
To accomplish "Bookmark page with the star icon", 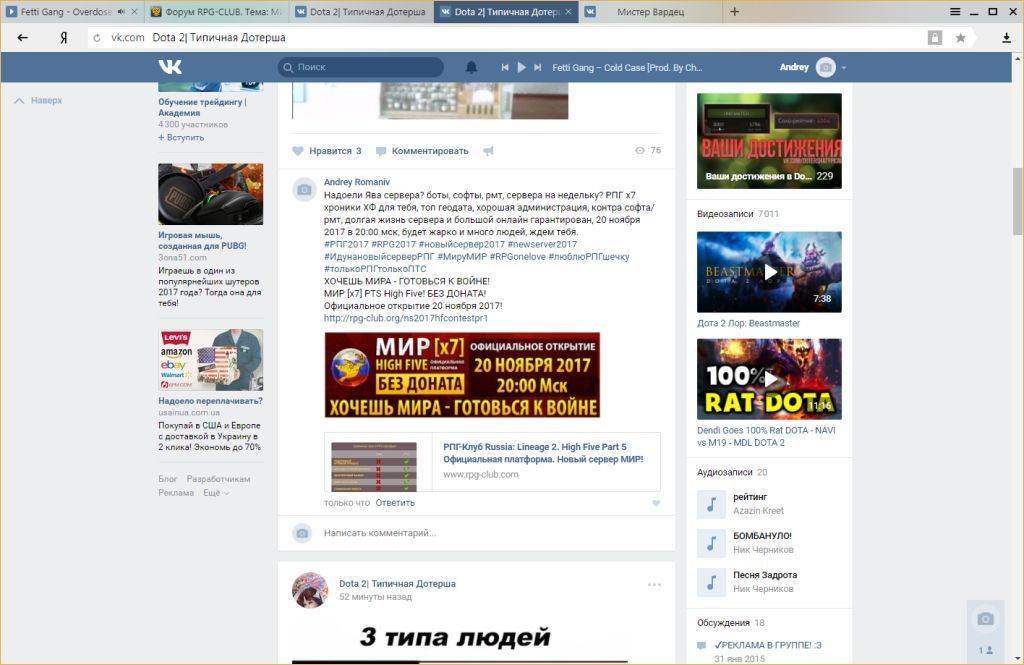I will (960, 38).
